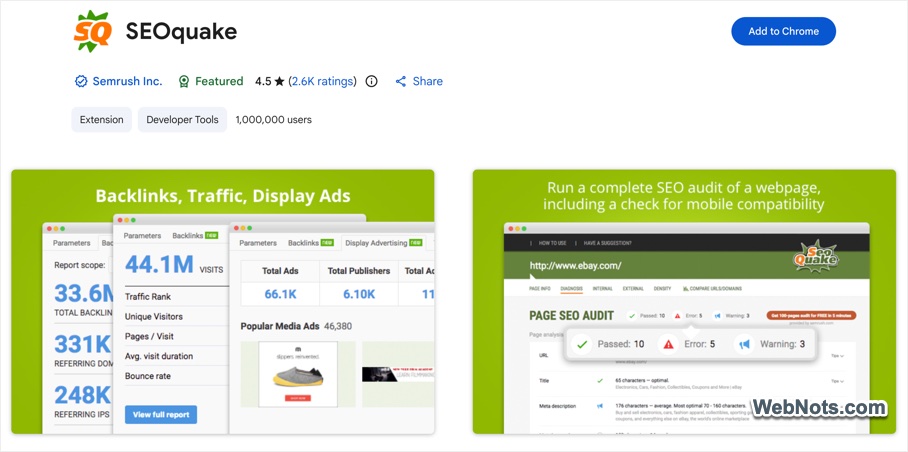Open the Backlinks, Traffic, Display Ads screenshot
This screenshot has height=452, width=908.
coord(222,302)
